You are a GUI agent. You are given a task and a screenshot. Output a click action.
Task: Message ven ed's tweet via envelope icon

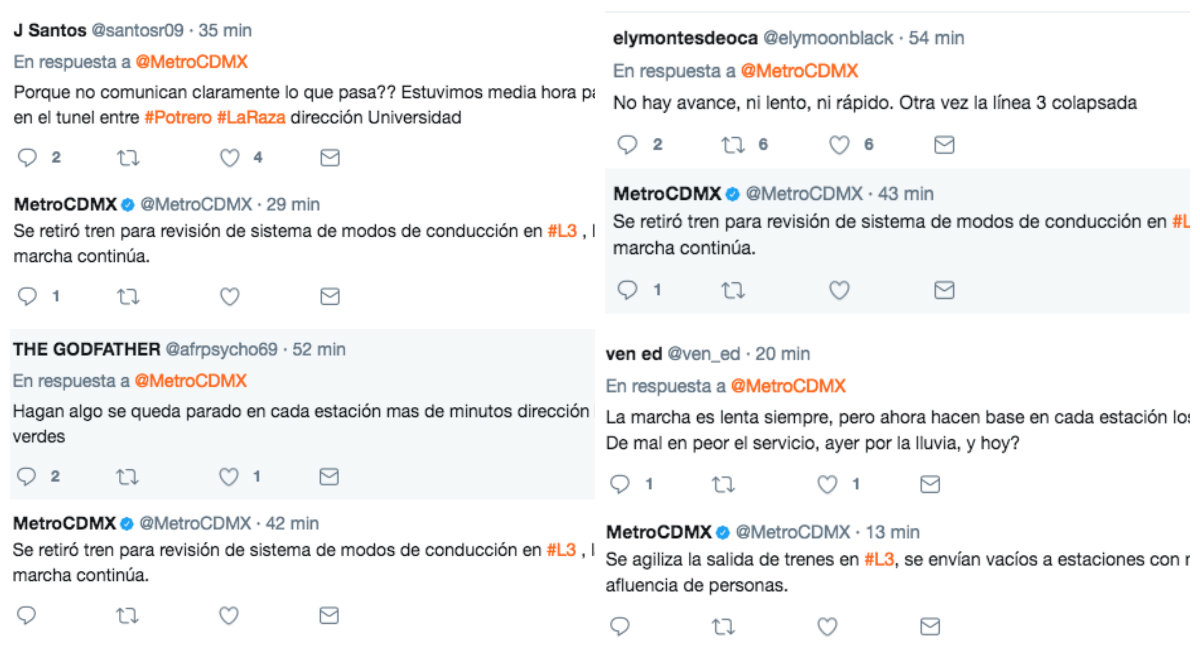point(930,485)
